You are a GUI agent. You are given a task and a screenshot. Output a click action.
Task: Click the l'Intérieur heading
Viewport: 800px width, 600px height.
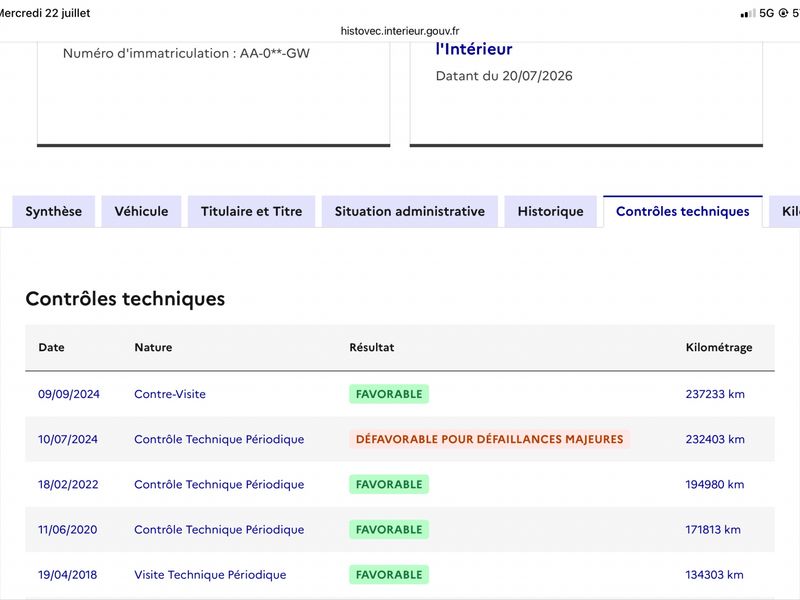(473, 49)
